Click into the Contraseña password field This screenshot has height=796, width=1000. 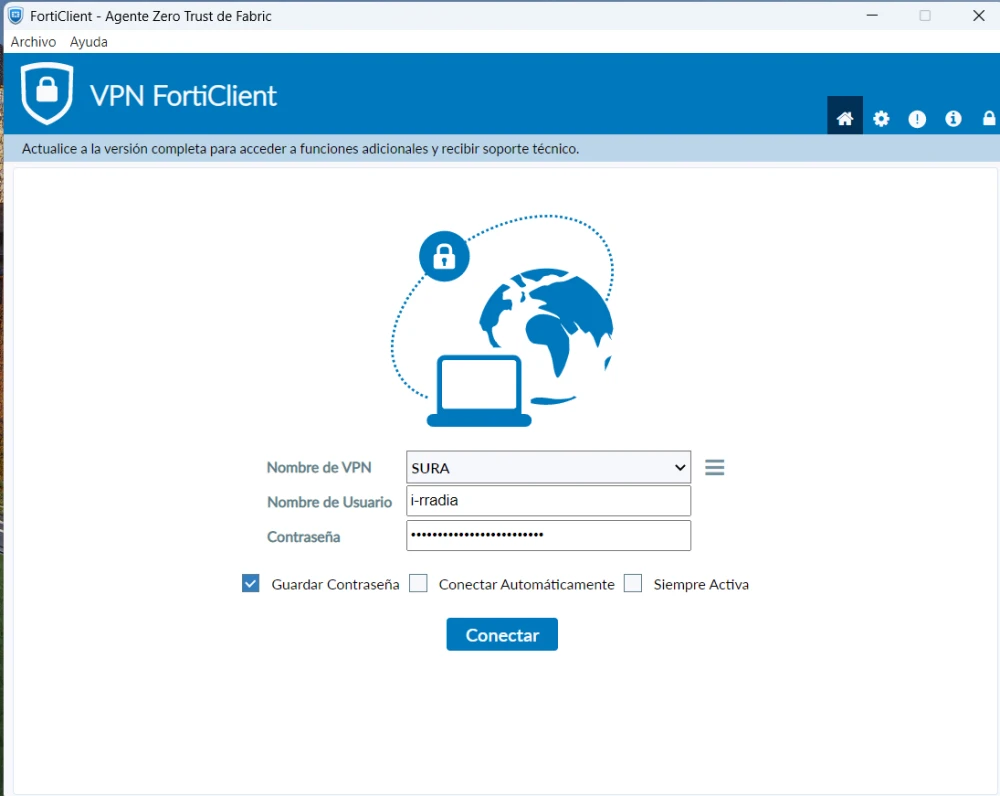(548, 535)
